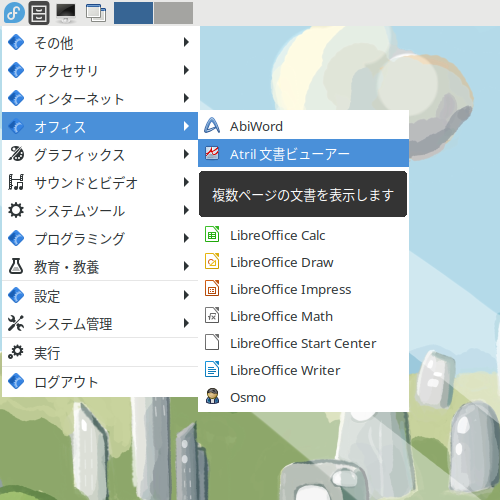
Task: Expand the プログラミング submenu arrow
Action: 186,238
